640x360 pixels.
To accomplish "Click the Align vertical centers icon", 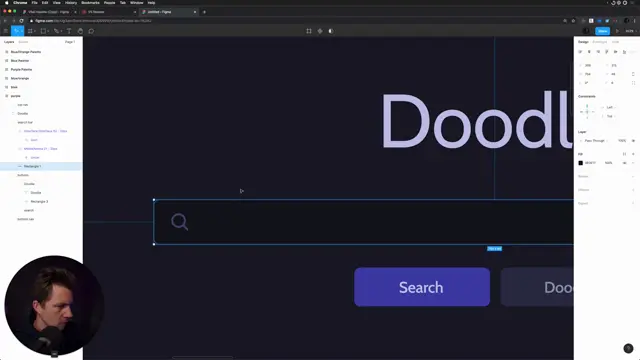I will coord(616,52).
